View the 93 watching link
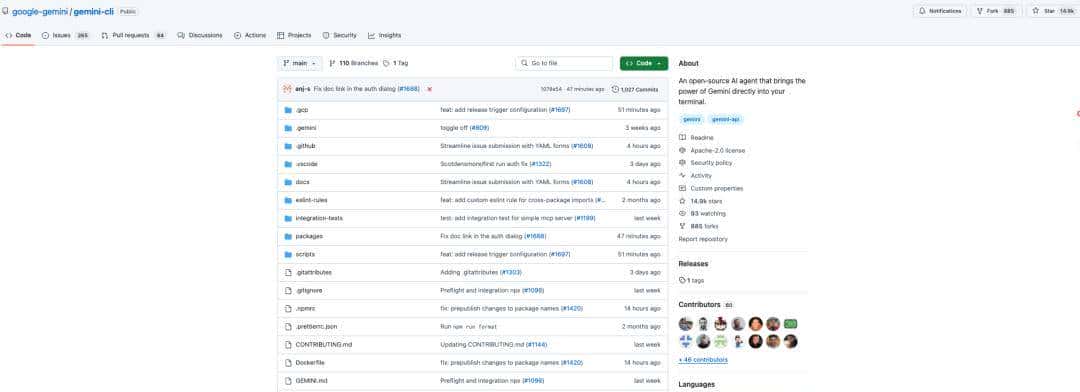The image size is (1080, 392). tap(702, 214)
